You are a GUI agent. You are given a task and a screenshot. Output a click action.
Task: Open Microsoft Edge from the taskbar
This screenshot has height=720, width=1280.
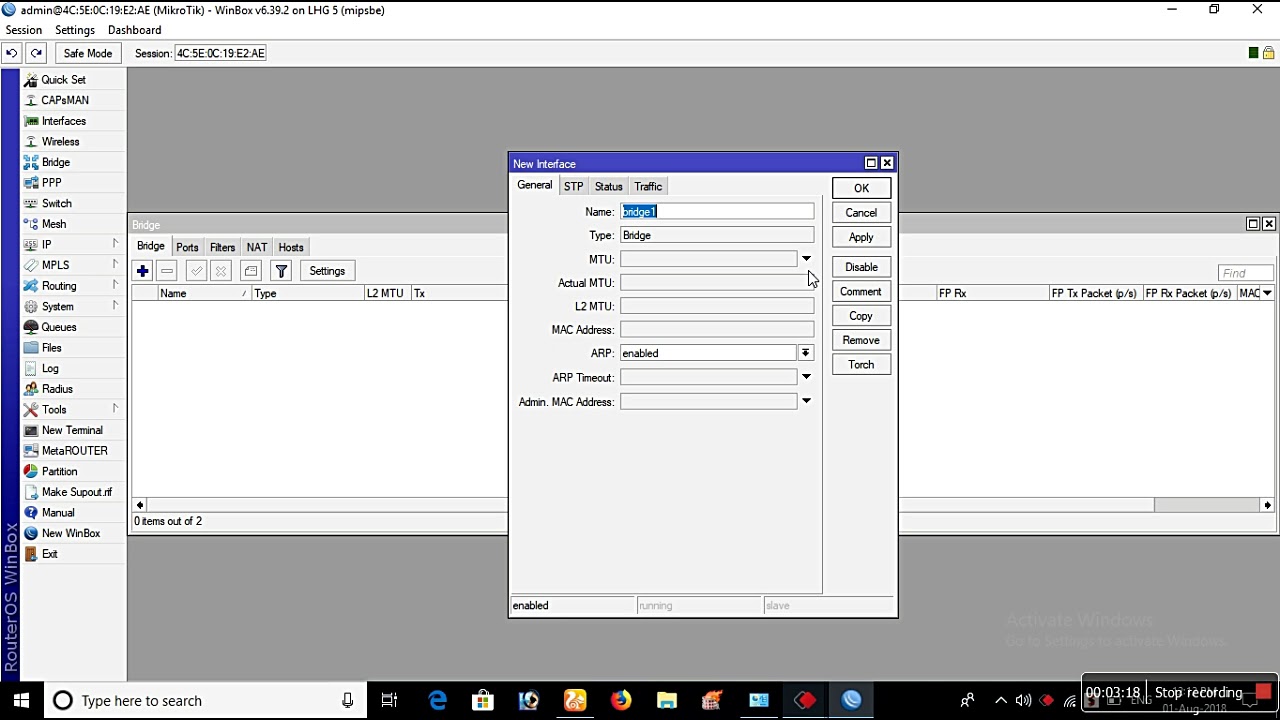(x=438, y=701)
